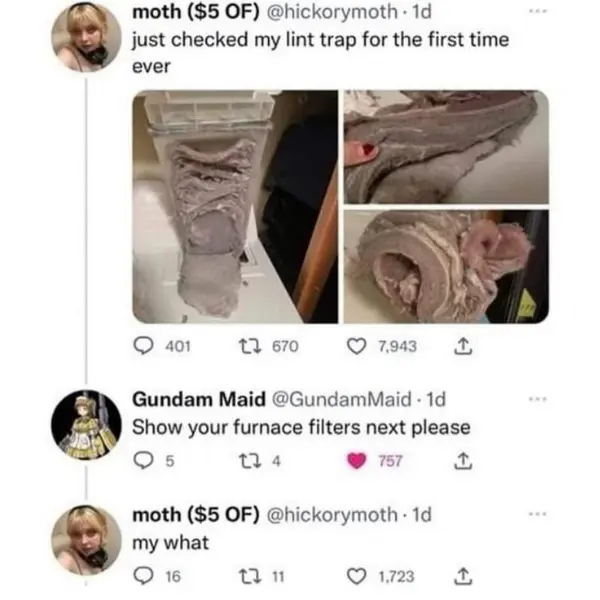
Task: Reply to Gundam Maid's furnace filters tweet
Action: (142, 461)
